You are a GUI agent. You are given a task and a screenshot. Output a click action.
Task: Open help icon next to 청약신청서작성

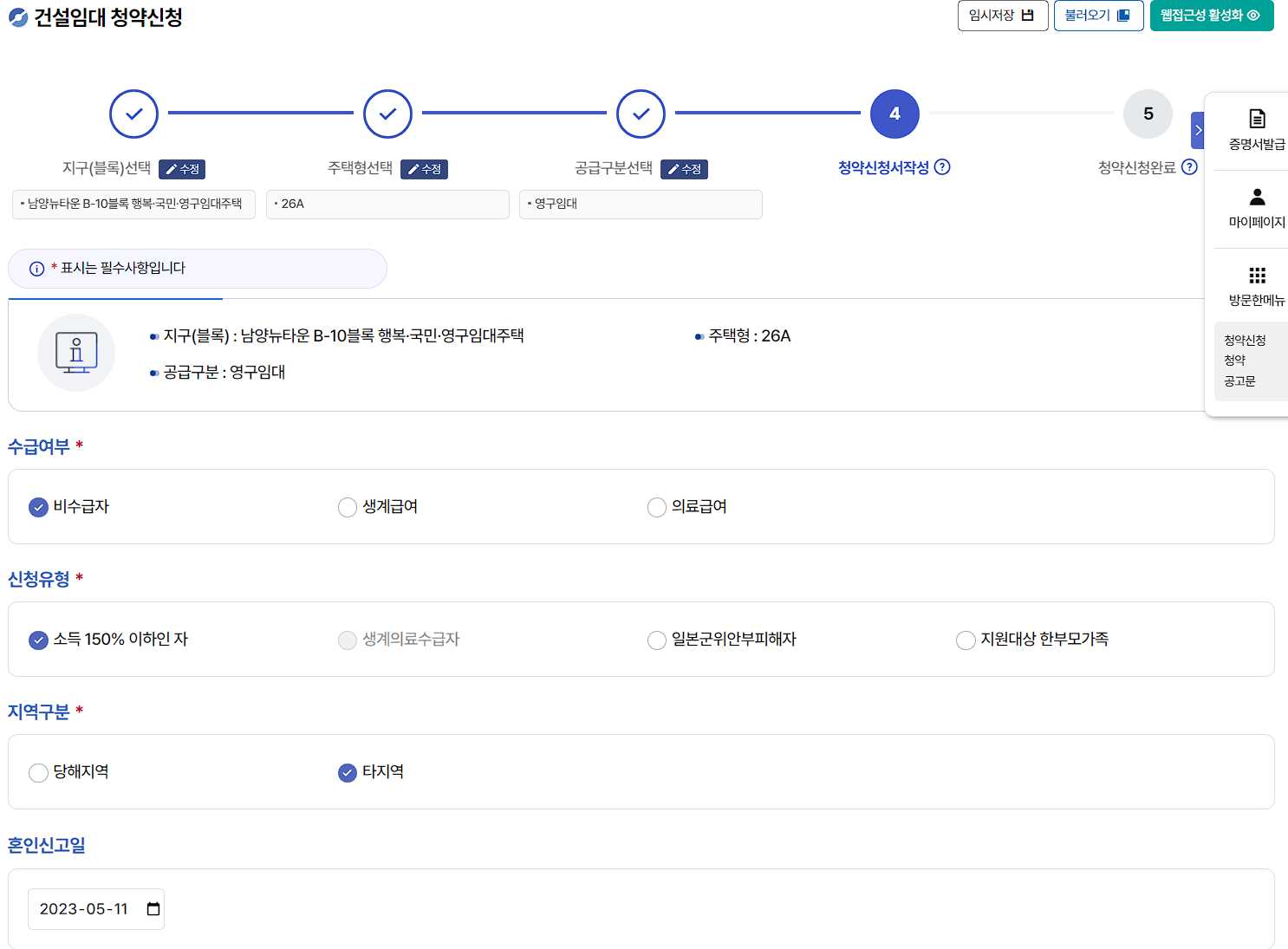coord(942,167)
